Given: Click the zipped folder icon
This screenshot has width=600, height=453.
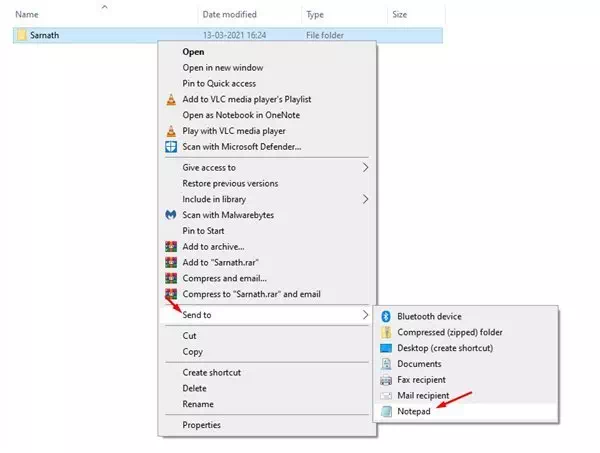Looking at the screenshot, I should 386,332.
